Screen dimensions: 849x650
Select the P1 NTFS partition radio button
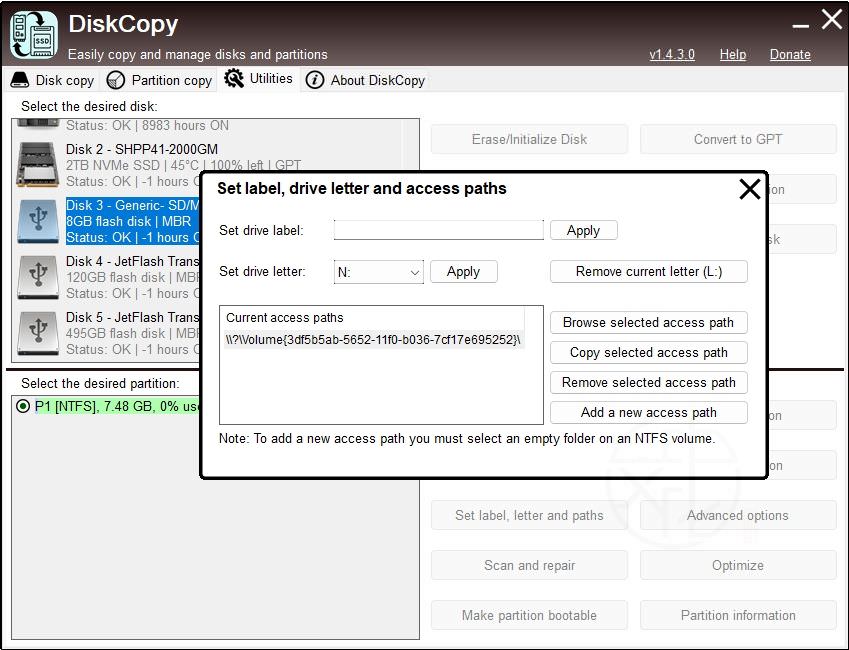click(23, 407)
